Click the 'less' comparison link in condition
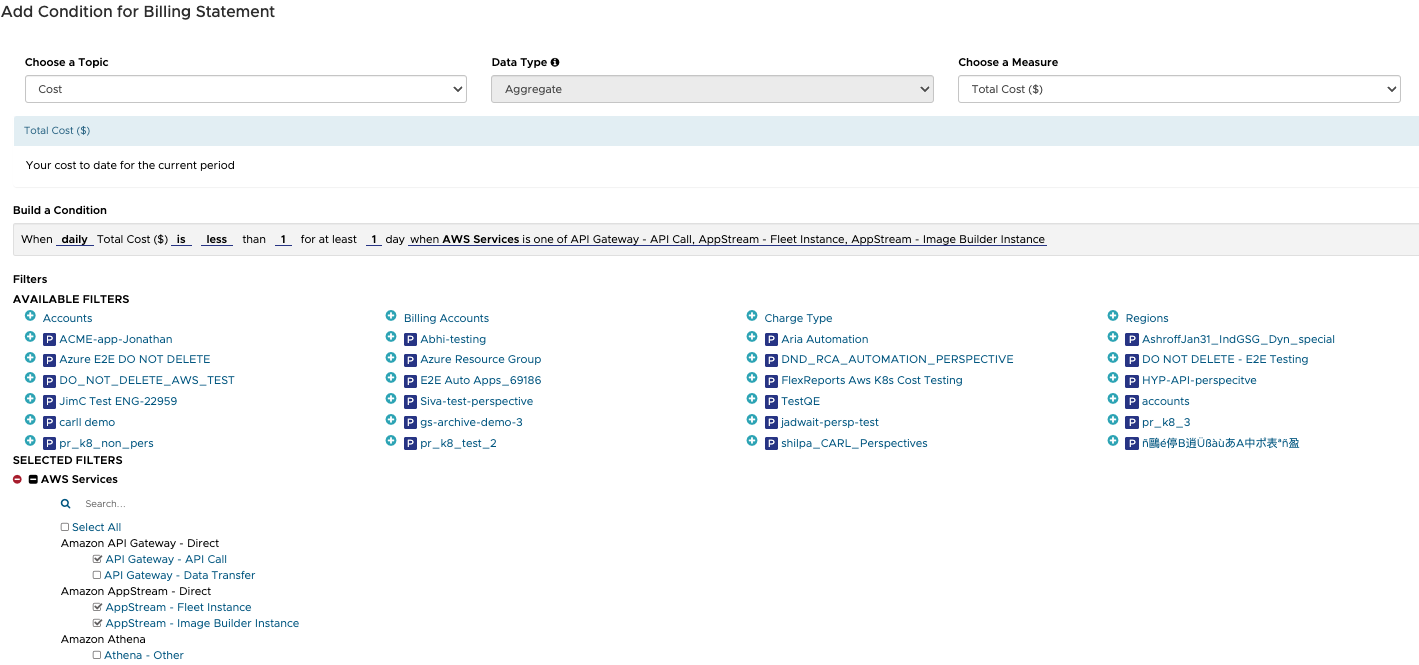The image size is (1419, 665). (x=217, y=240)
